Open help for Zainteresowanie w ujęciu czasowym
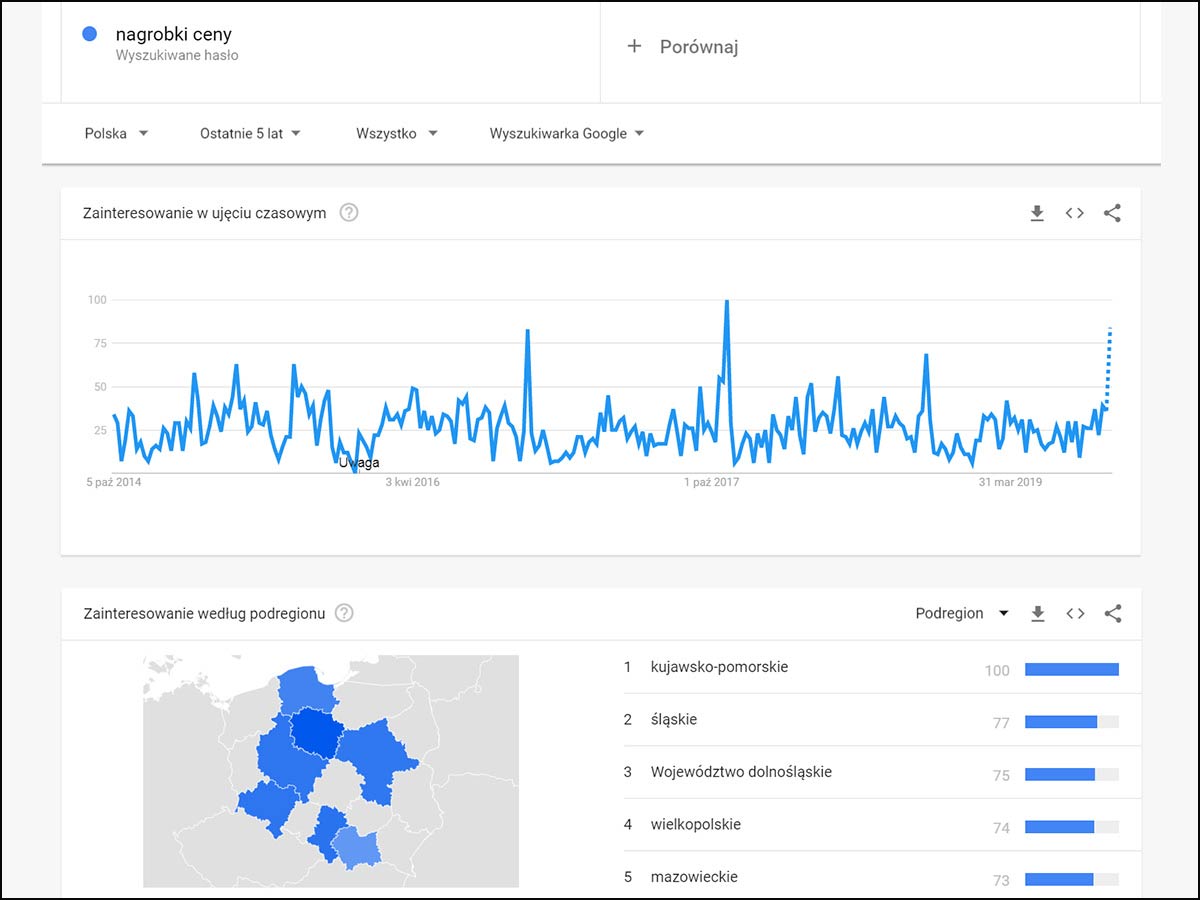This screenshot has width=1200, height=900. pyautogui.click(x=349, y=212)
